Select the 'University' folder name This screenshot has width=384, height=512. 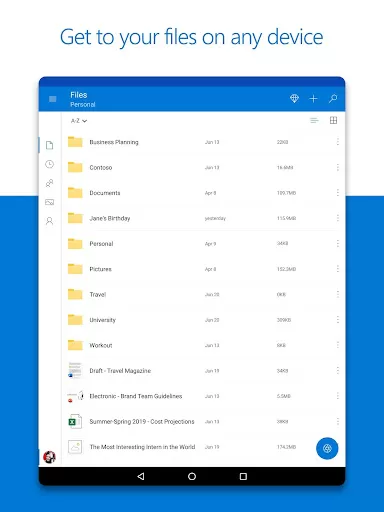click(102, 320)
